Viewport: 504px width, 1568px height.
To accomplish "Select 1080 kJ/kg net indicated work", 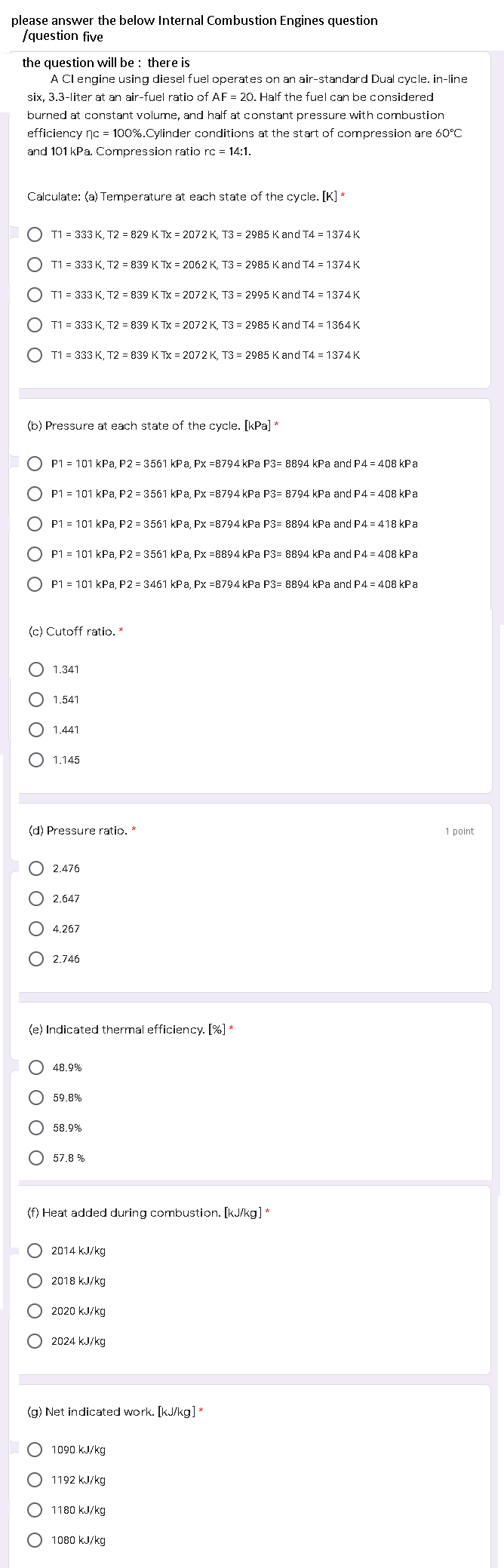I will (x=35, y=1539).
